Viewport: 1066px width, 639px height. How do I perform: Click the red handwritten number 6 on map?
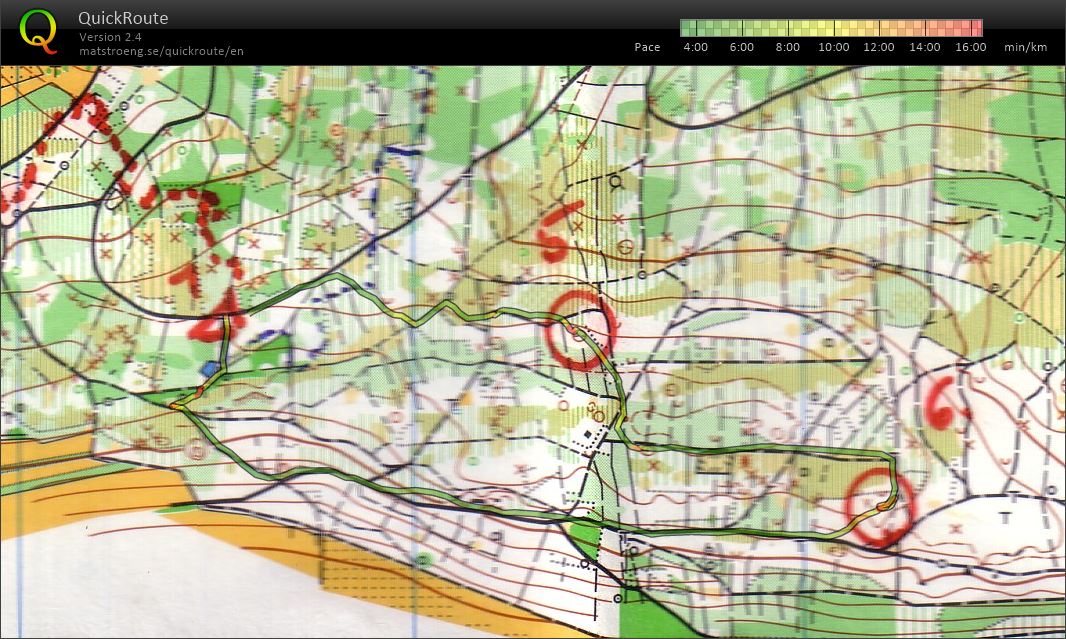[x=941, y=403]
